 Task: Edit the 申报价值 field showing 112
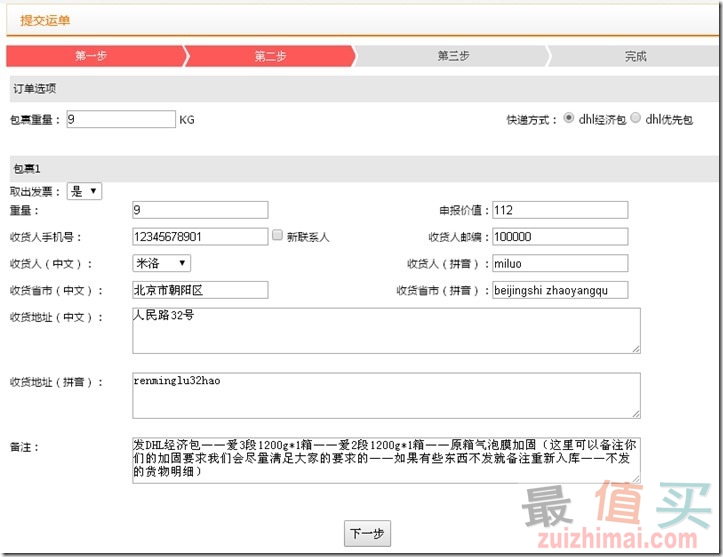[560, 210]
